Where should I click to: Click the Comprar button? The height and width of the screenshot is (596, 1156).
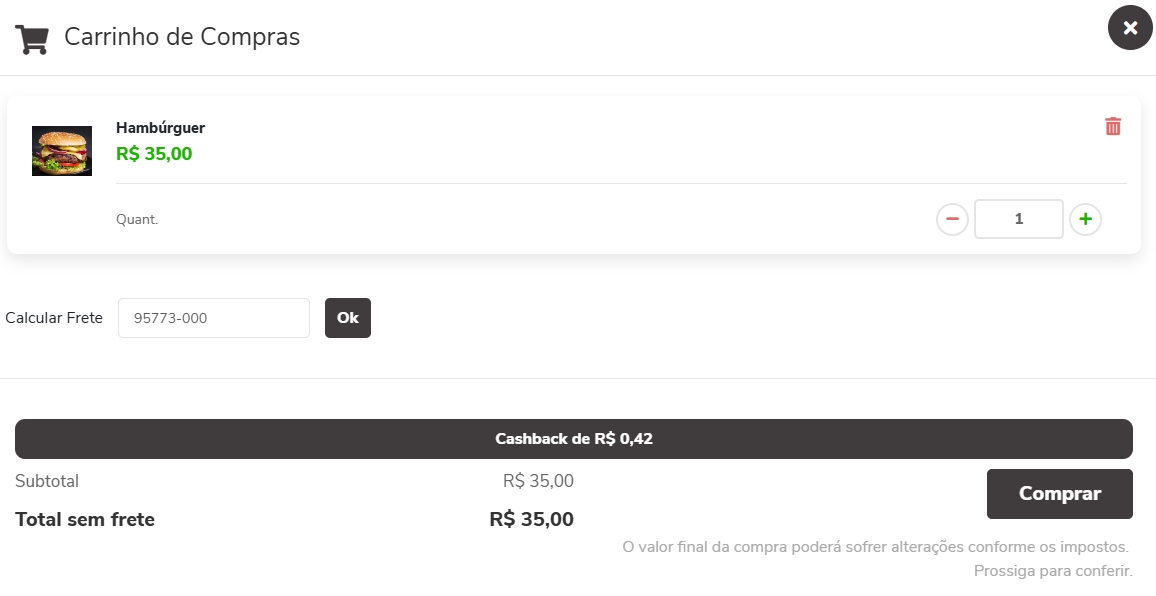click(1059, 494)
